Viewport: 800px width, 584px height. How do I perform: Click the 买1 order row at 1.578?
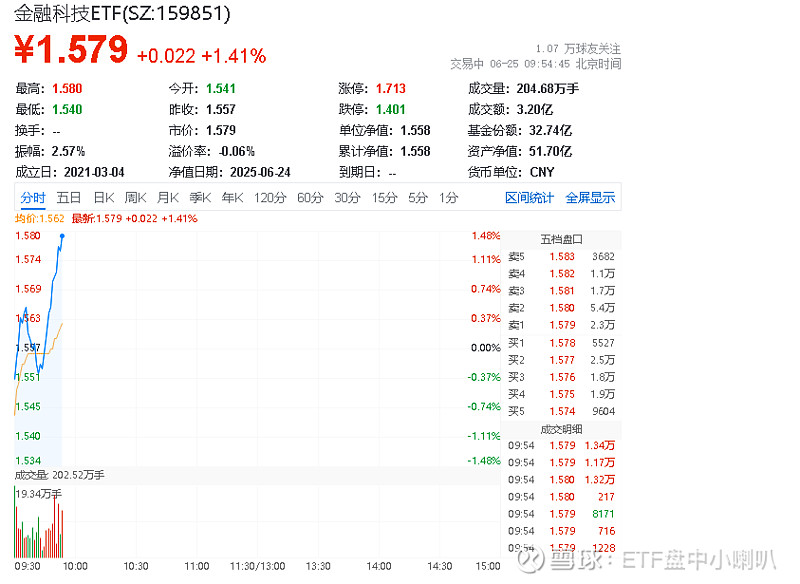(x=562, y=343)
